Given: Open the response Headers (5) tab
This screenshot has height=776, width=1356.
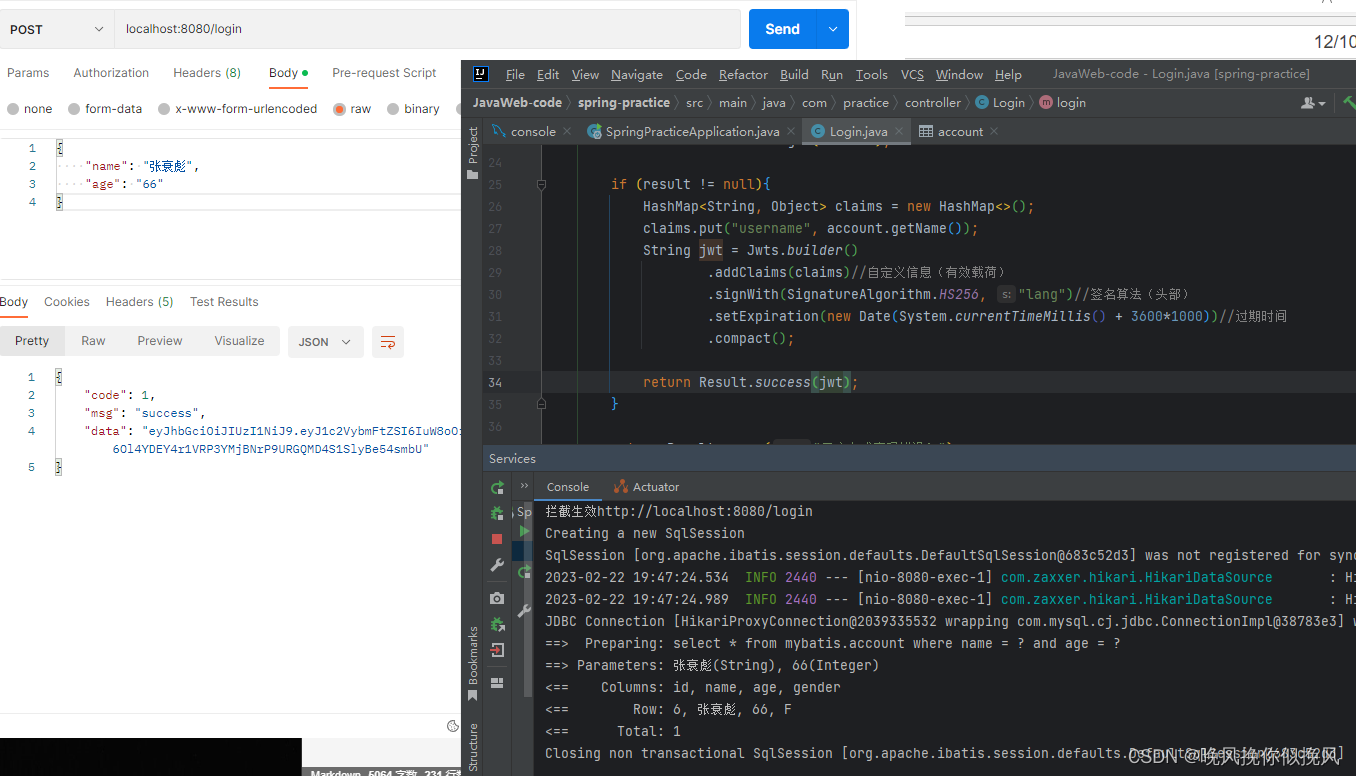Looking at the screenshot, I should click(x=139, y=302).
